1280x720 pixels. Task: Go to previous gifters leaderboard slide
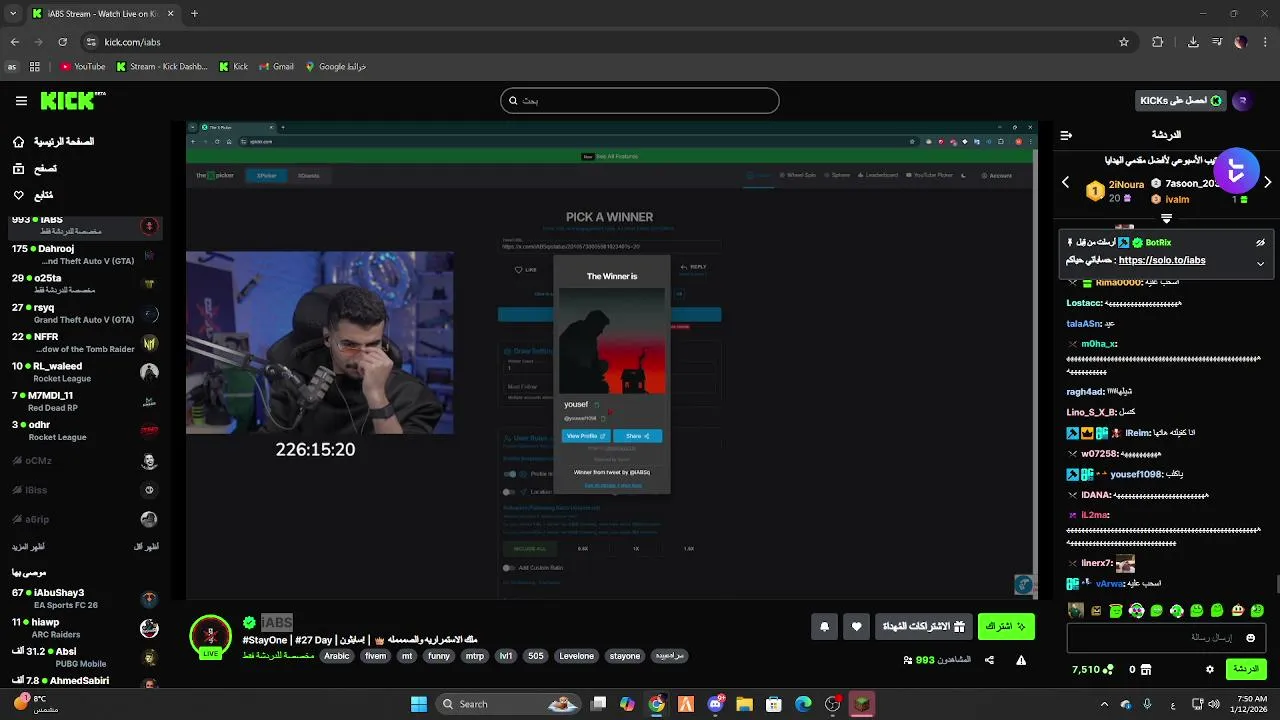pos(1065,182)
